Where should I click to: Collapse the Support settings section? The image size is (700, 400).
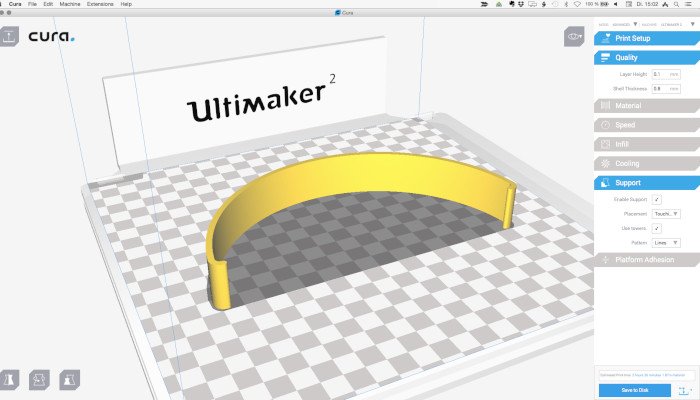click(647, 183)
